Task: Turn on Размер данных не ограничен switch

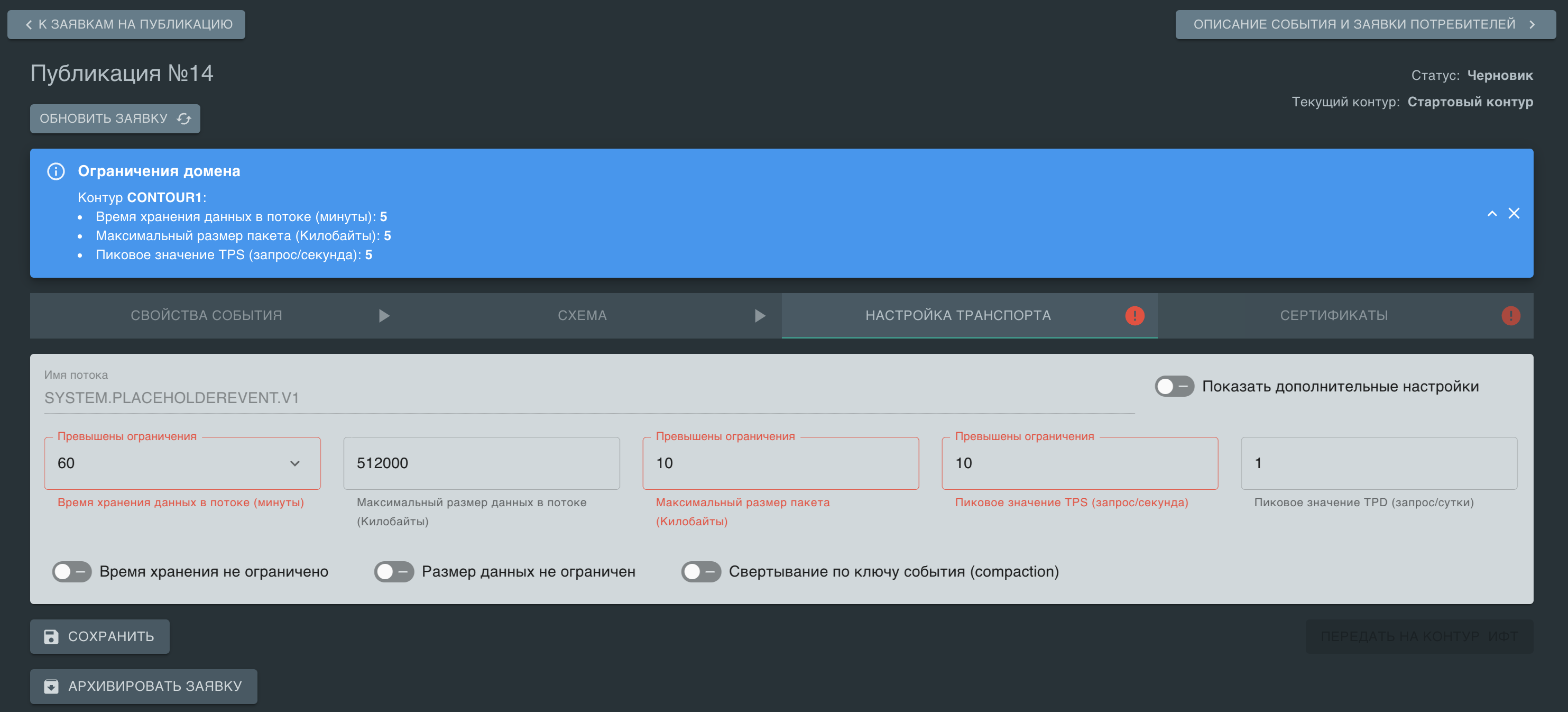Action: [x=393, y=571]
